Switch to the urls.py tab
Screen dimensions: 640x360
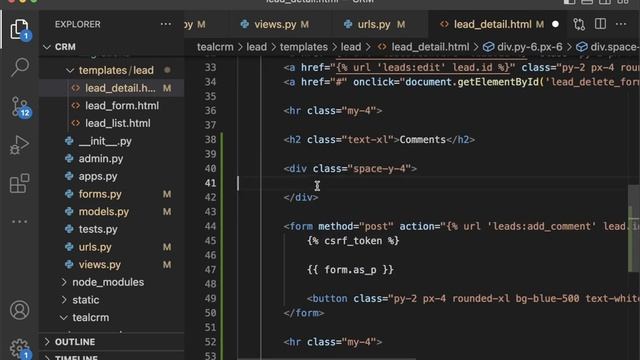click(374, 24)
